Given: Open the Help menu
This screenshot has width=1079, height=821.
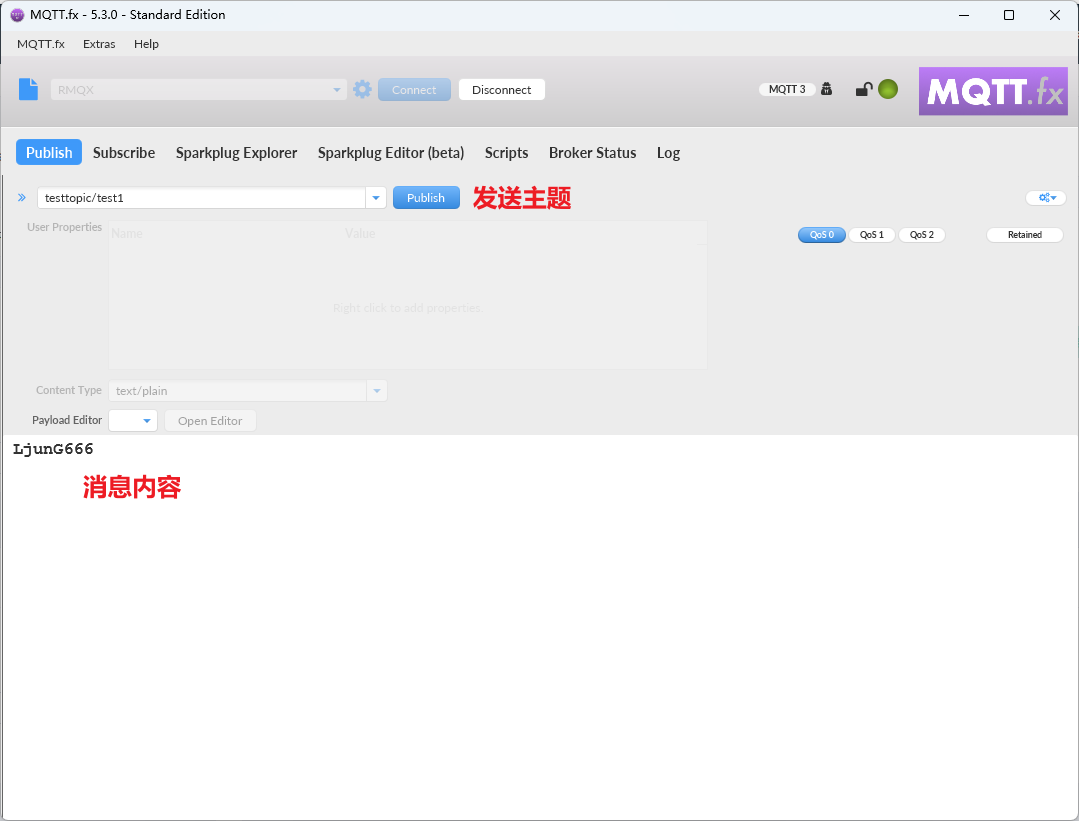Looking at the screenshot, I should point(146,44).
